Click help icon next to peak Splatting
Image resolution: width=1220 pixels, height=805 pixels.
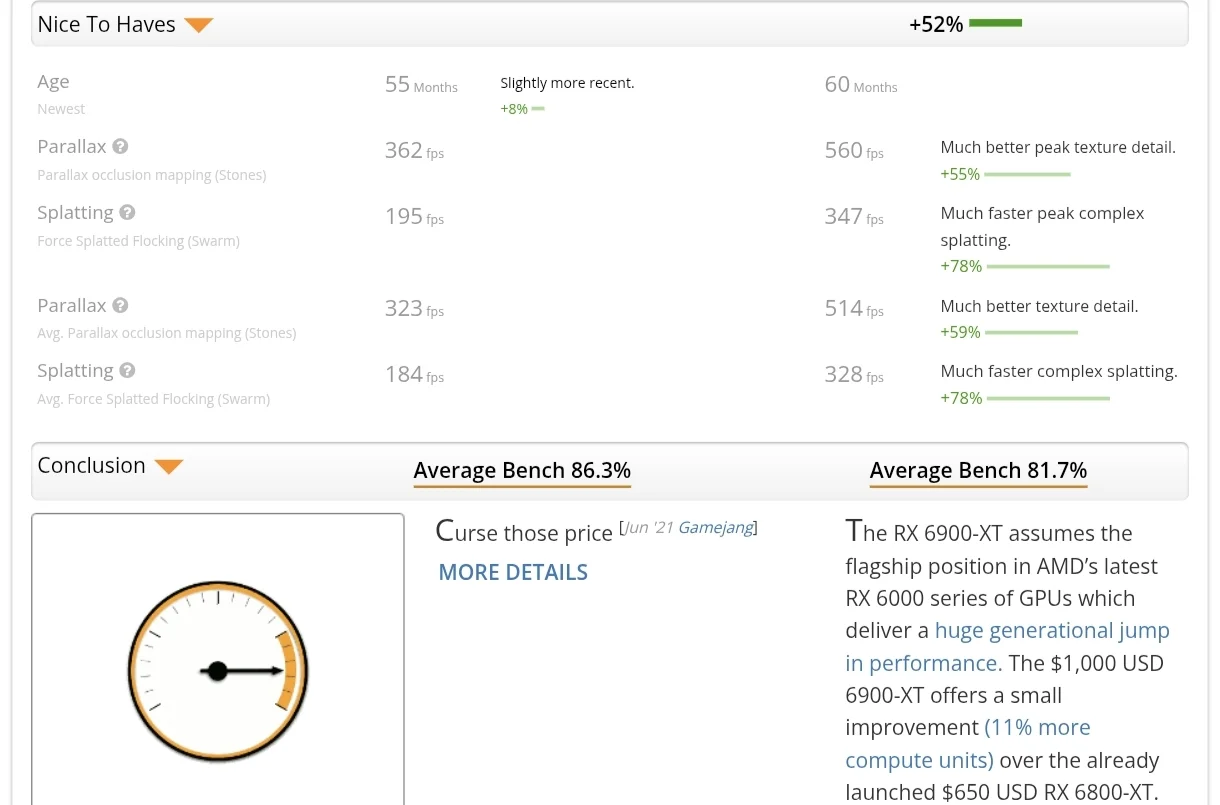coord(127,213)
